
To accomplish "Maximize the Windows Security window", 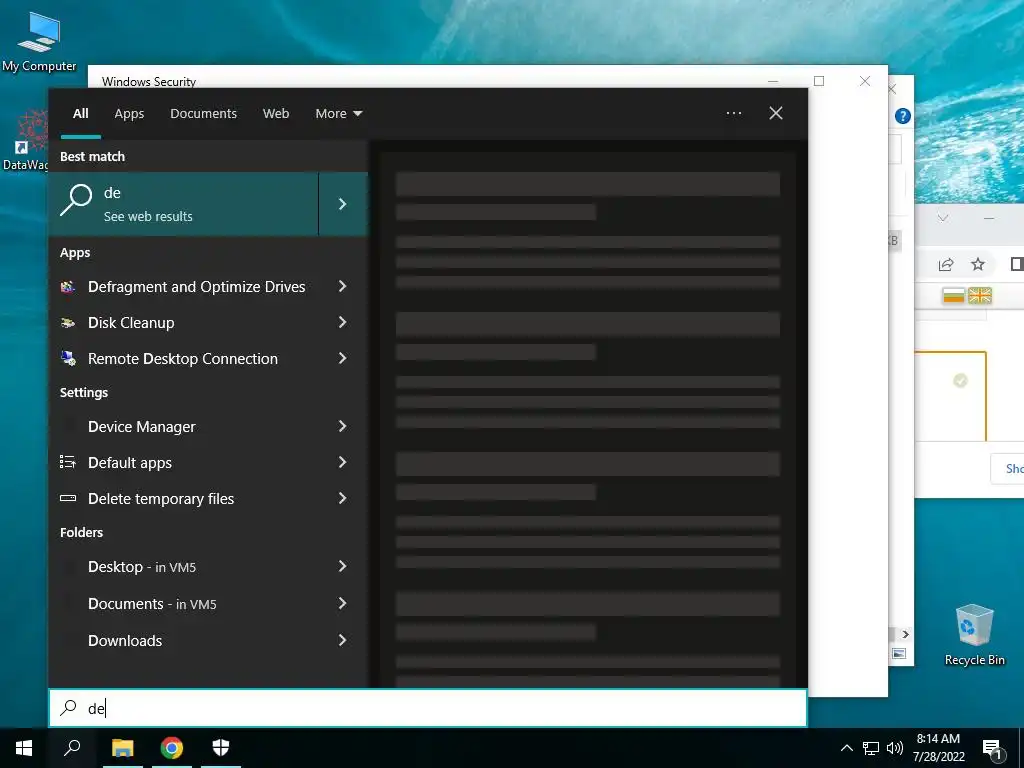I will coord(819,81).
